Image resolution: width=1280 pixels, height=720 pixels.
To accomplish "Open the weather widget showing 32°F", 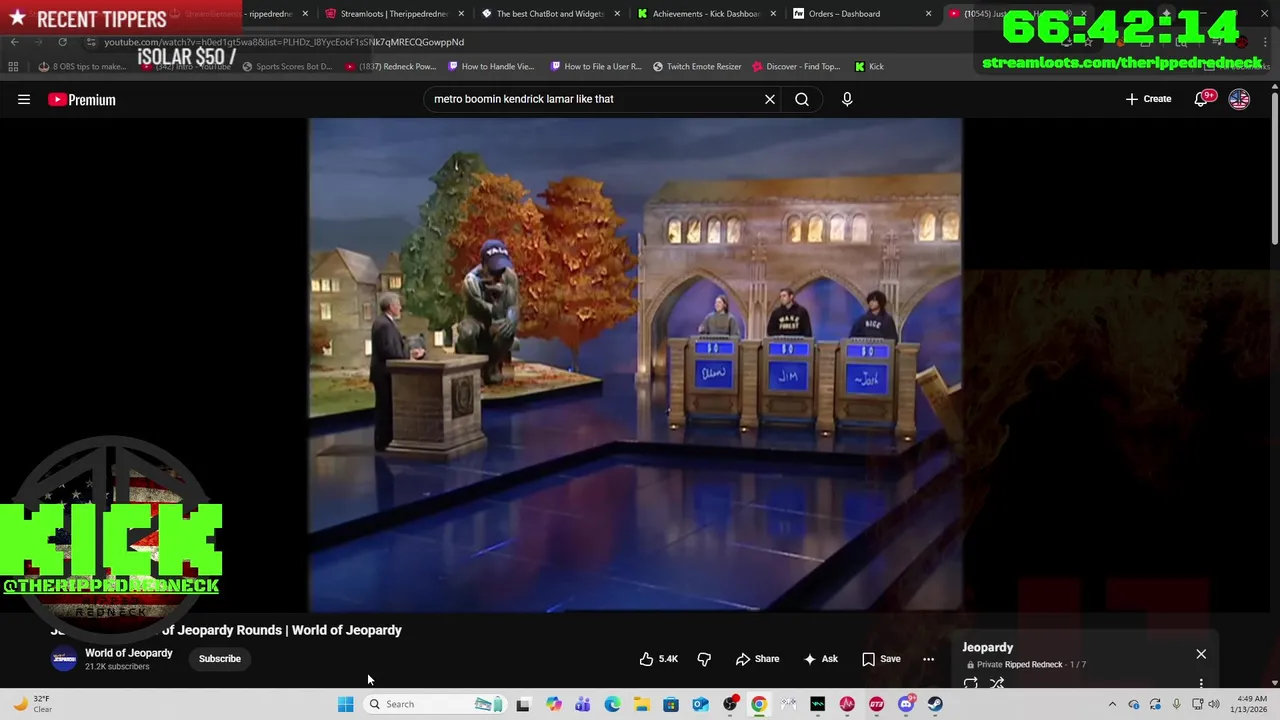I will tap(32, 704).
